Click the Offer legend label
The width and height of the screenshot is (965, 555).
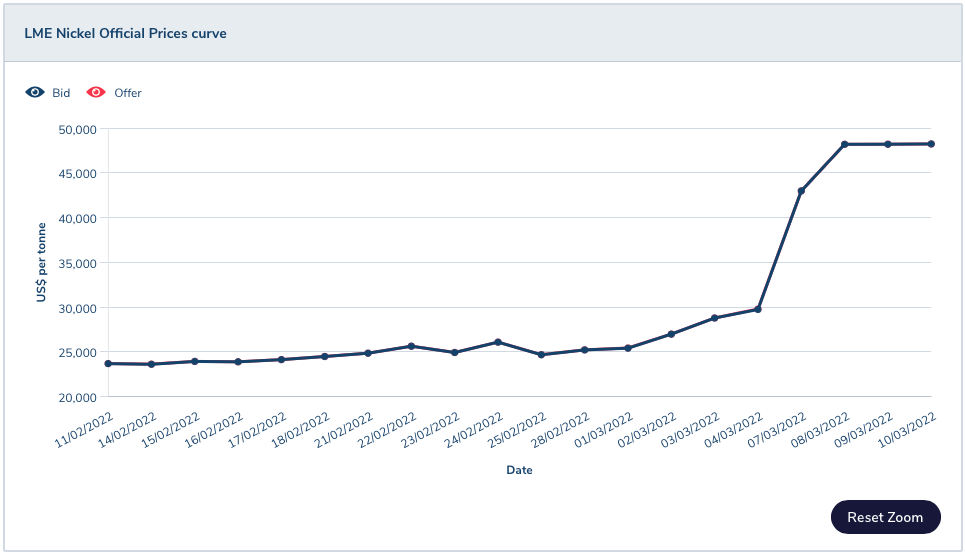click(128, 93)
